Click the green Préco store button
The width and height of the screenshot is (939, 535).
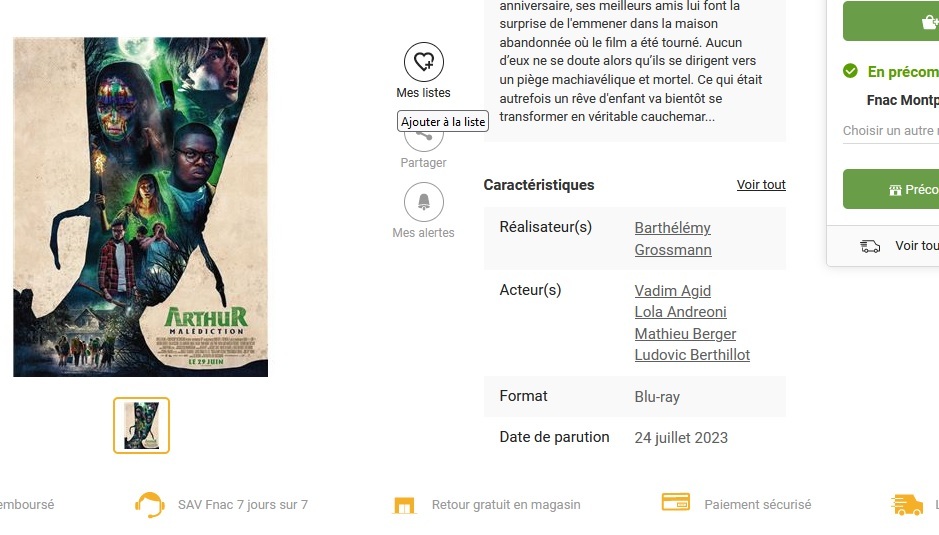pos(891,189)
